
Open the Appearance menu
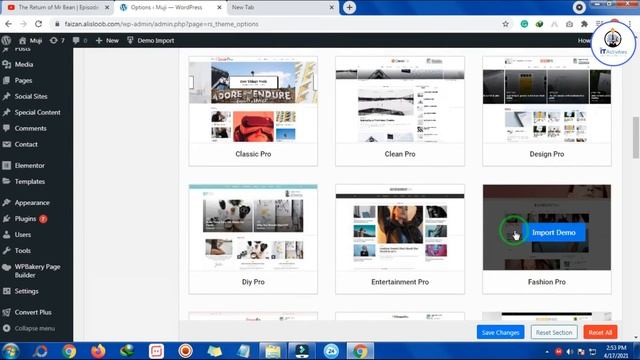tap(32, 202)
